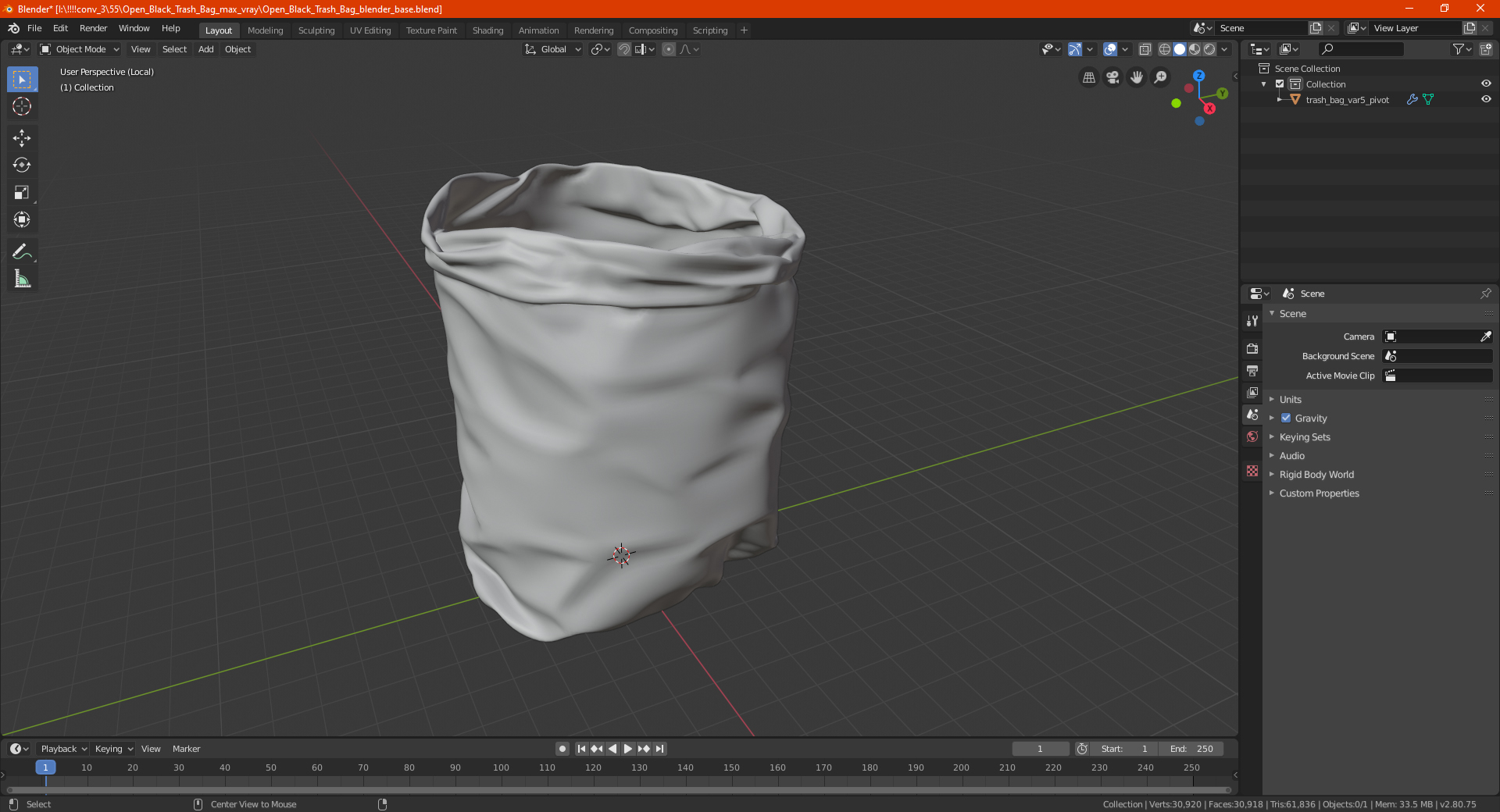Pin the properties editor context
The image size is (1500, 812).
(1485, 294)
